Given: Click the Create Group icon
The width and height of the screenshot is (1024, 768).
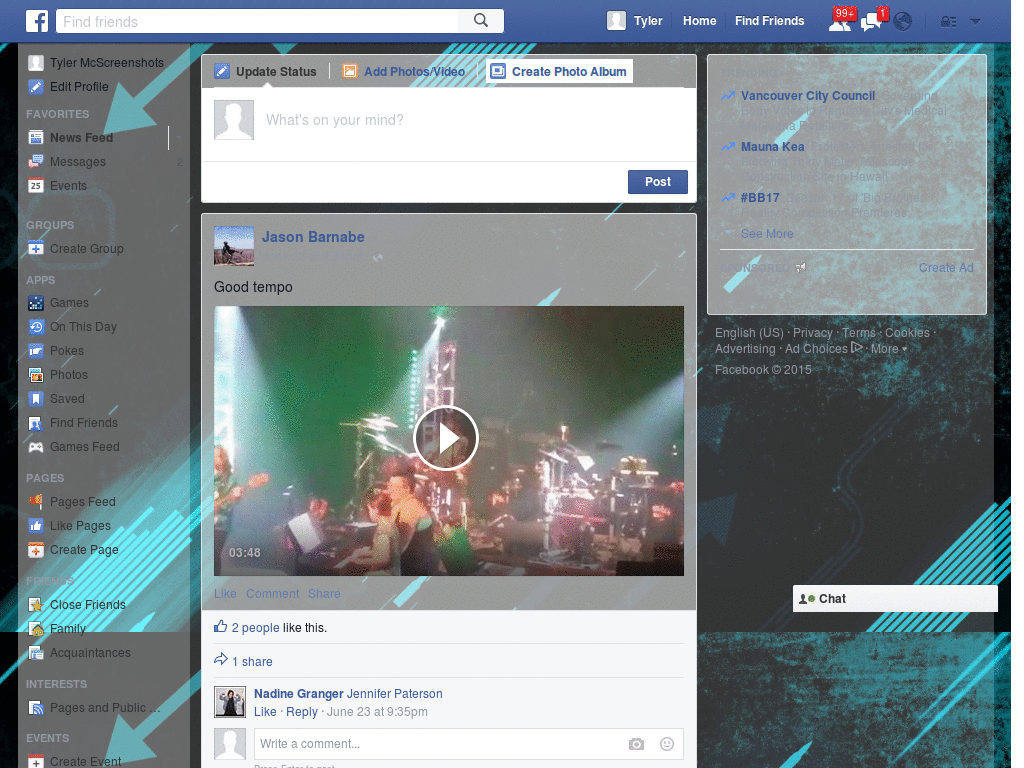Looking at the screenshot, I should (36, 249).
